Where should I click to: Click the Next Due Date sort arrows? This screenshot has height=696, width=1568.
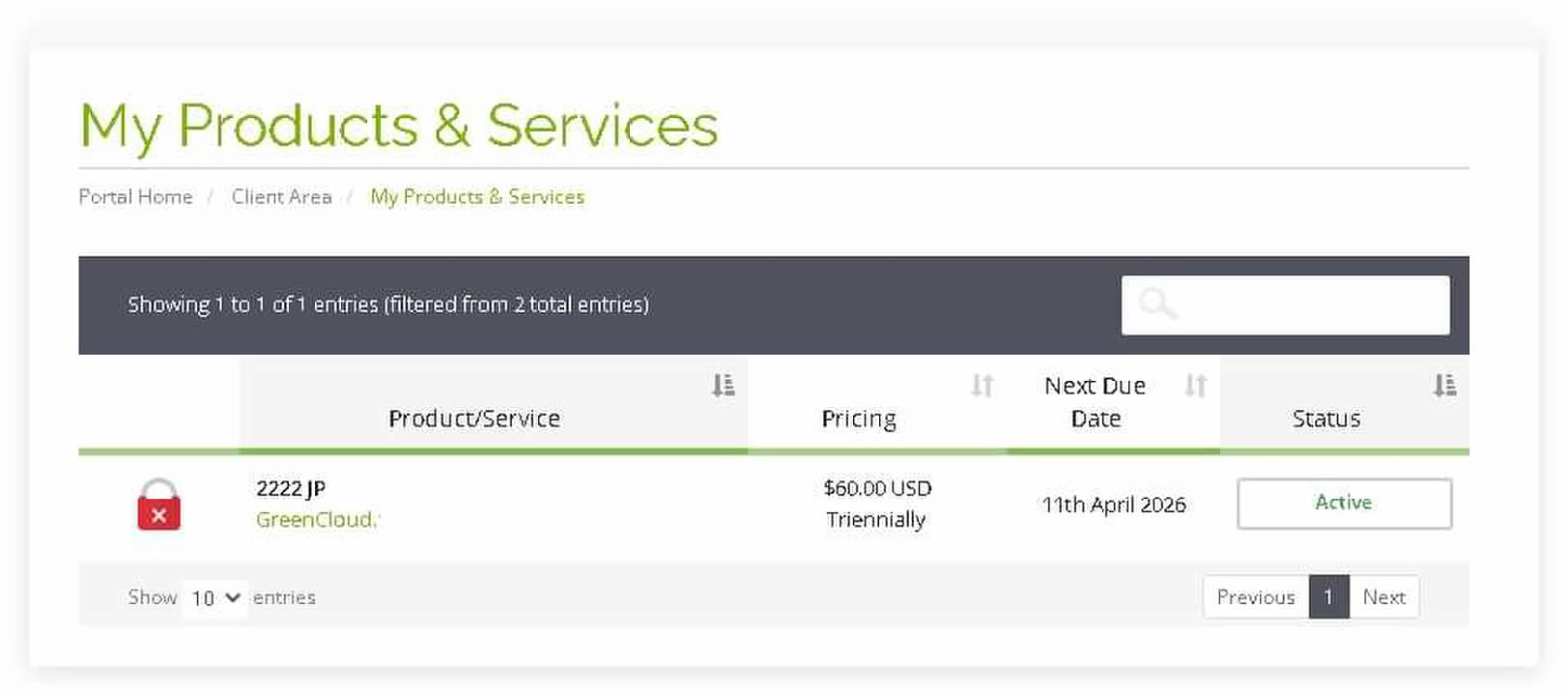point(1195,386)
